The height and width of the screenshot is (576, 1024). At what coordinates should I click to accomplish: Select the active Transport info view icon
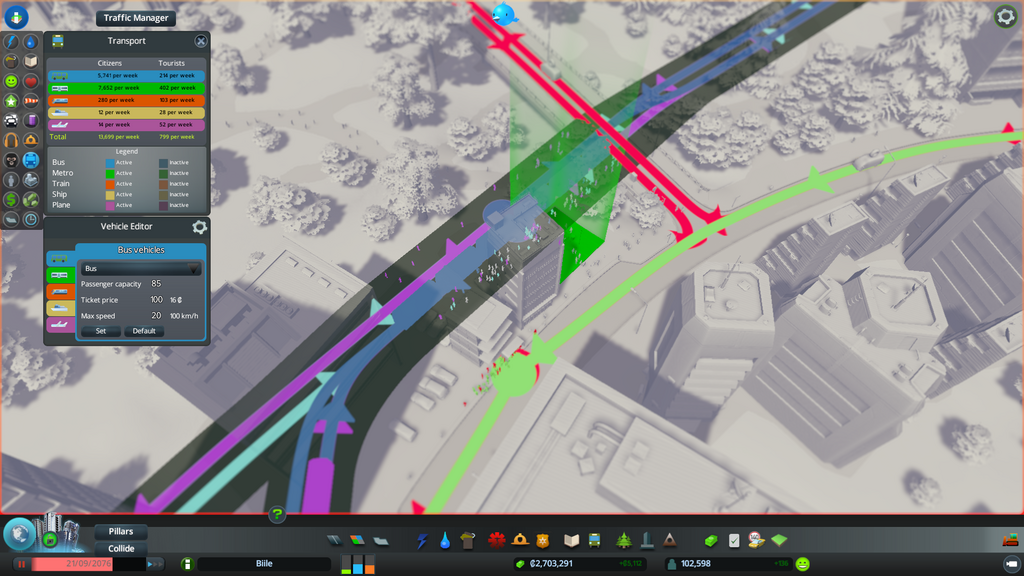coord(31,160)
